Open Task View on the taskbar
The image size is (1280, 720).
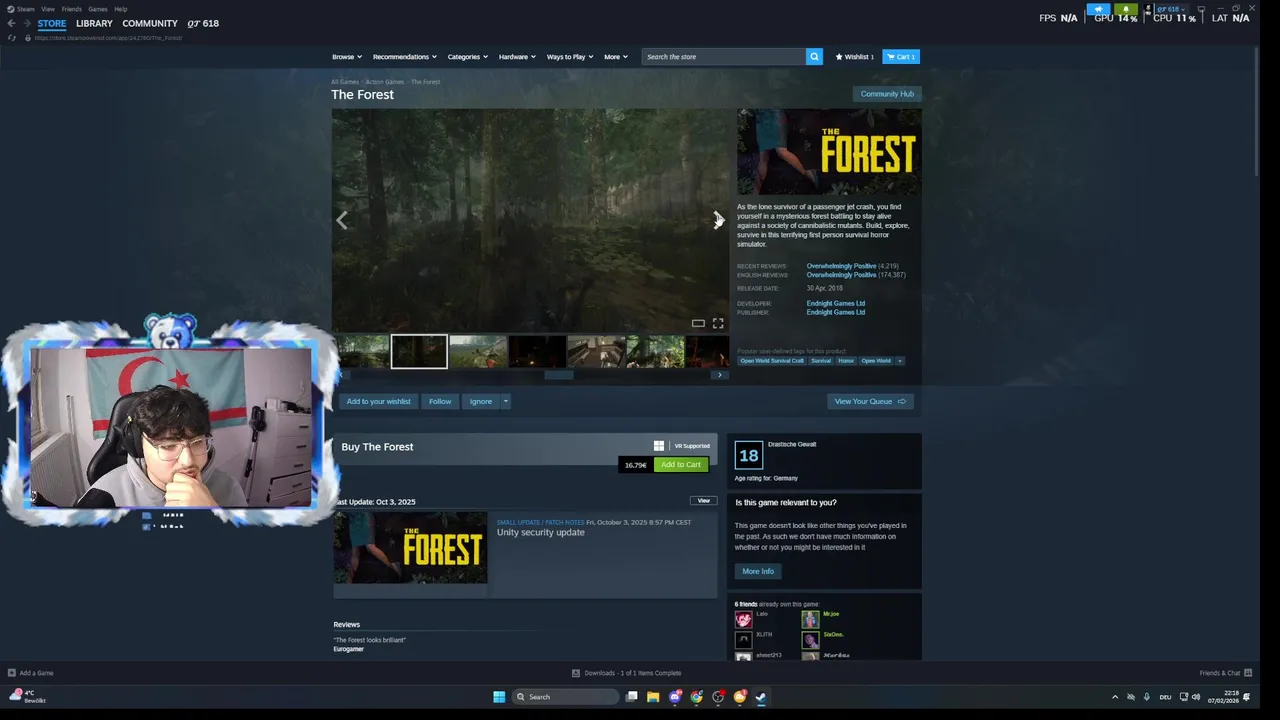(632, 697)
